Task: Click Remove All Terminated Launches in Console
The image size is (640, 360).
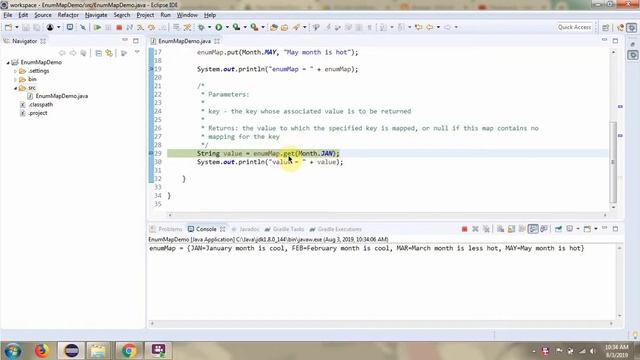Action: pyautogui.click(x=486, y=229)
